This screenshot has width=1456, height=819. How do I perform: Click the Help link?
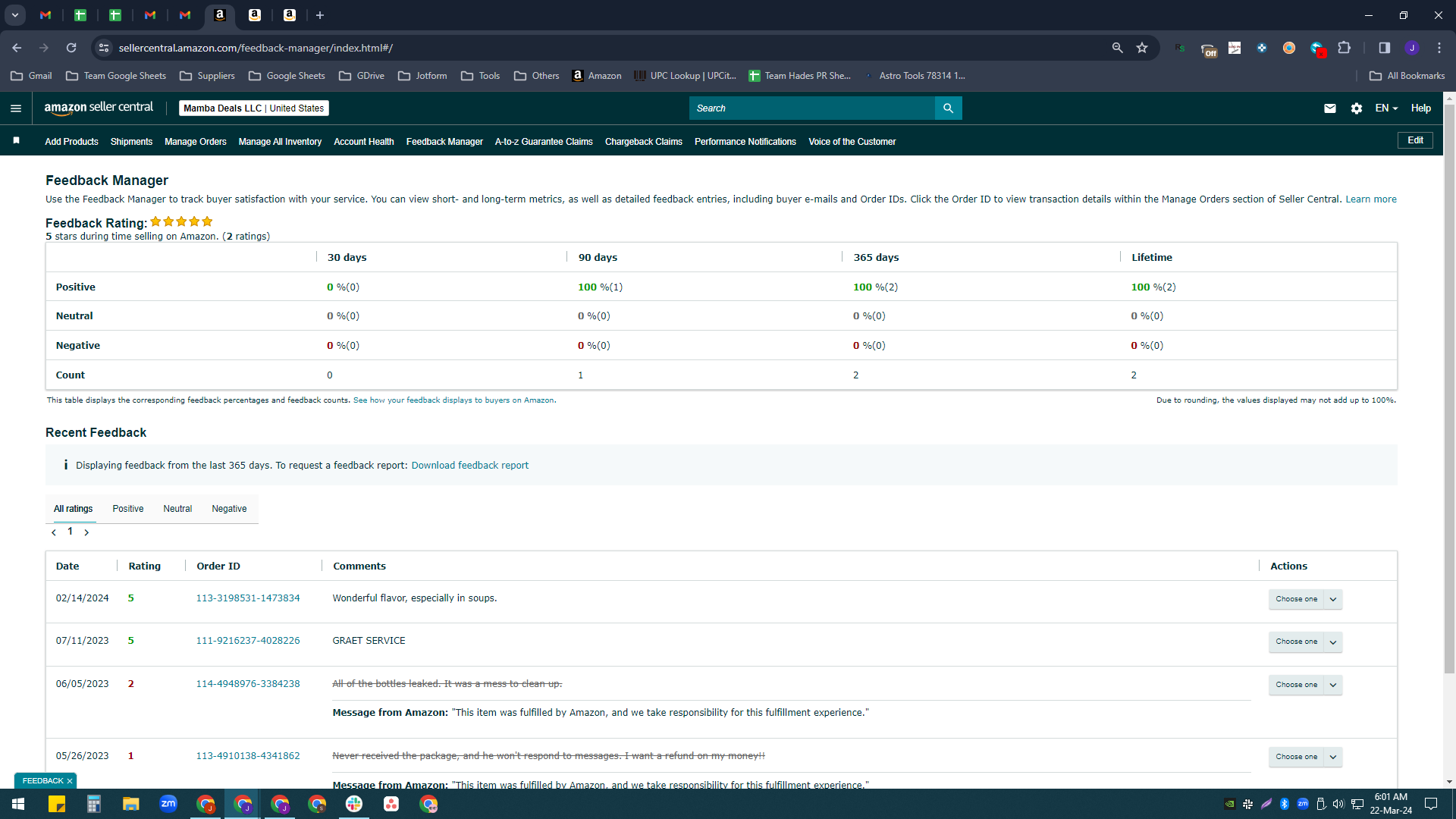pos(1421,108)
